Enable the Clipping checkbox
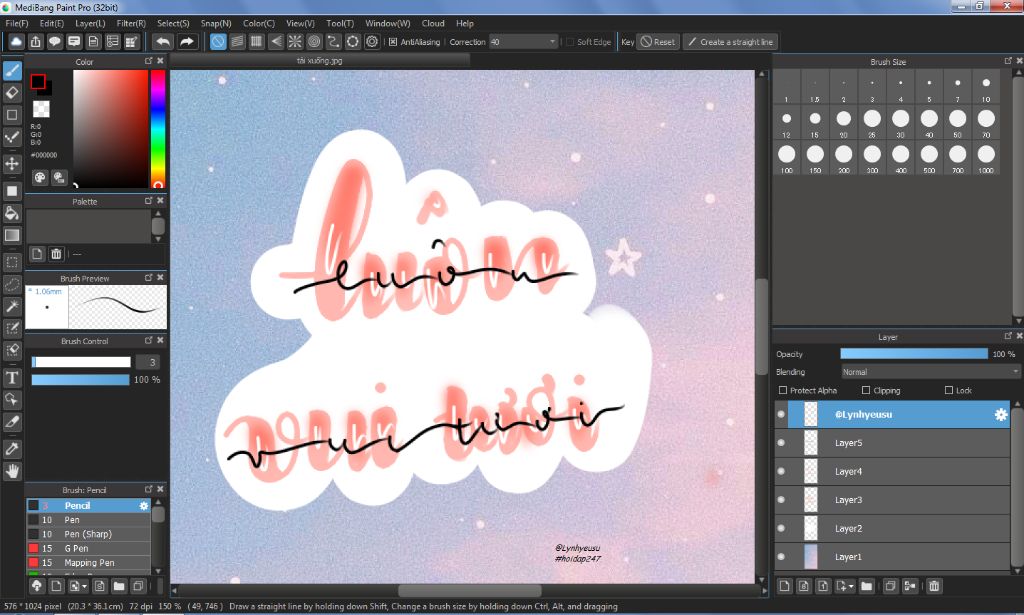This screenshot has width=1024, height=615. pyautogui.click(x=866, y=390)
